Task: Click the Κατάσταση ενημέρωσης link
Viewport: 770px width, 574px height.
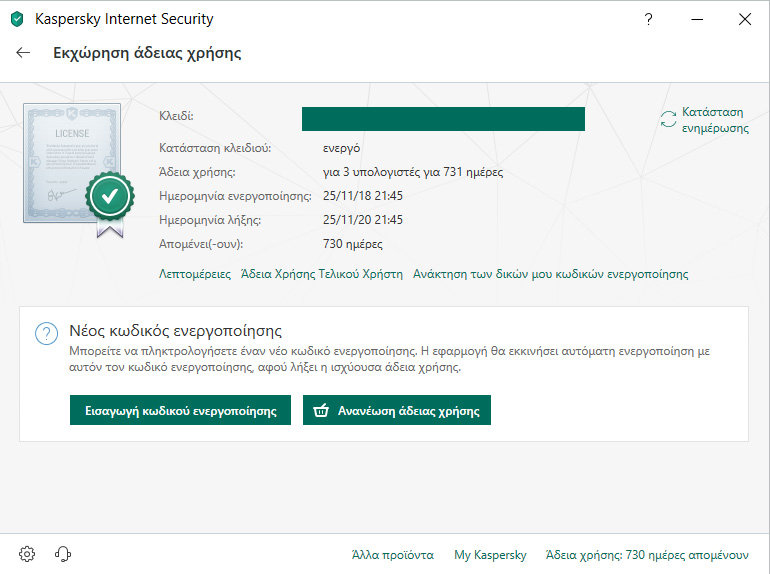Action: click(x=715, y=120)
